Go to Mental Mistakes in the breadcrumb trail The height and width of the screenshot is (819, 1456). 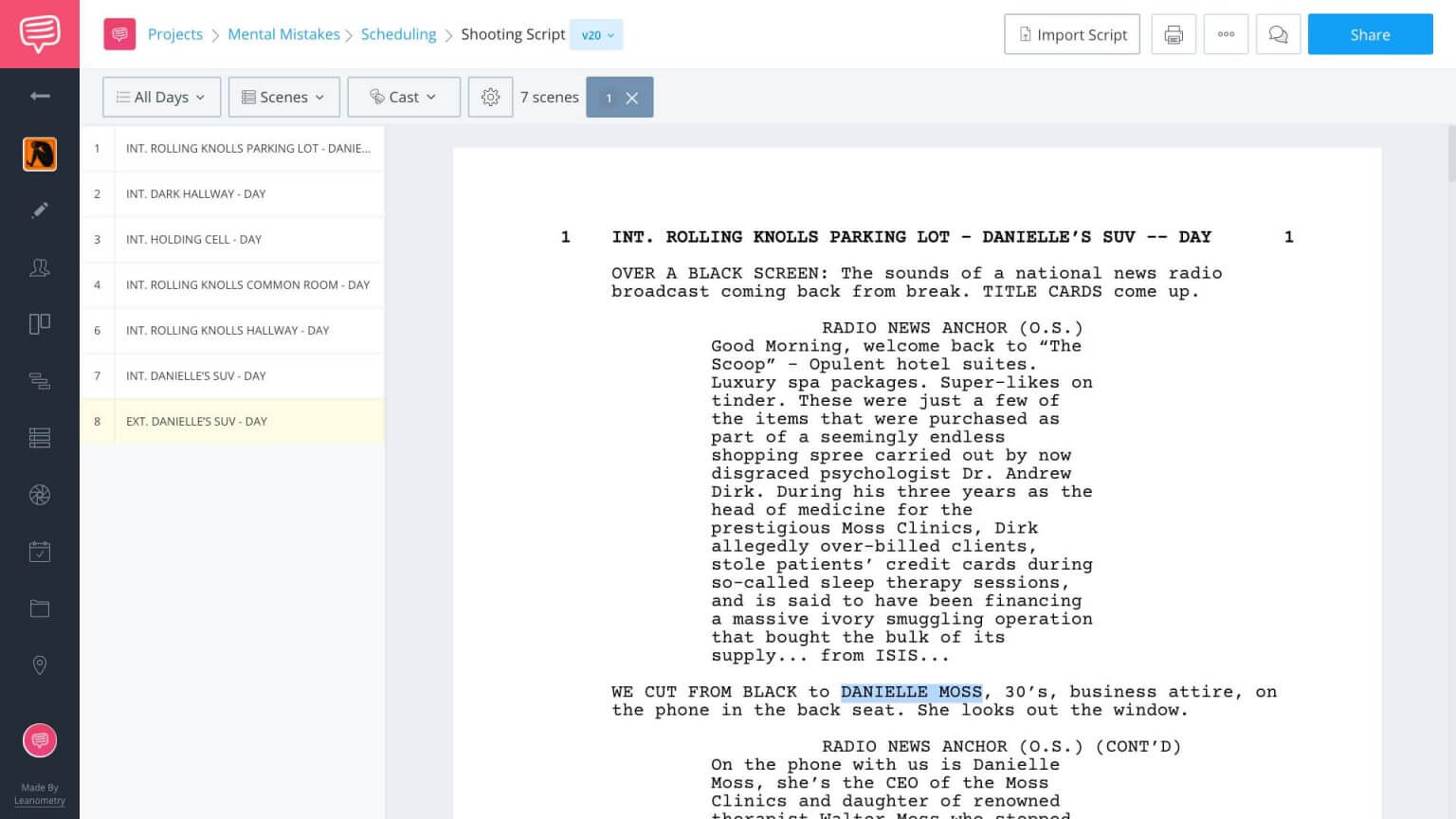[x=283, y=34]
